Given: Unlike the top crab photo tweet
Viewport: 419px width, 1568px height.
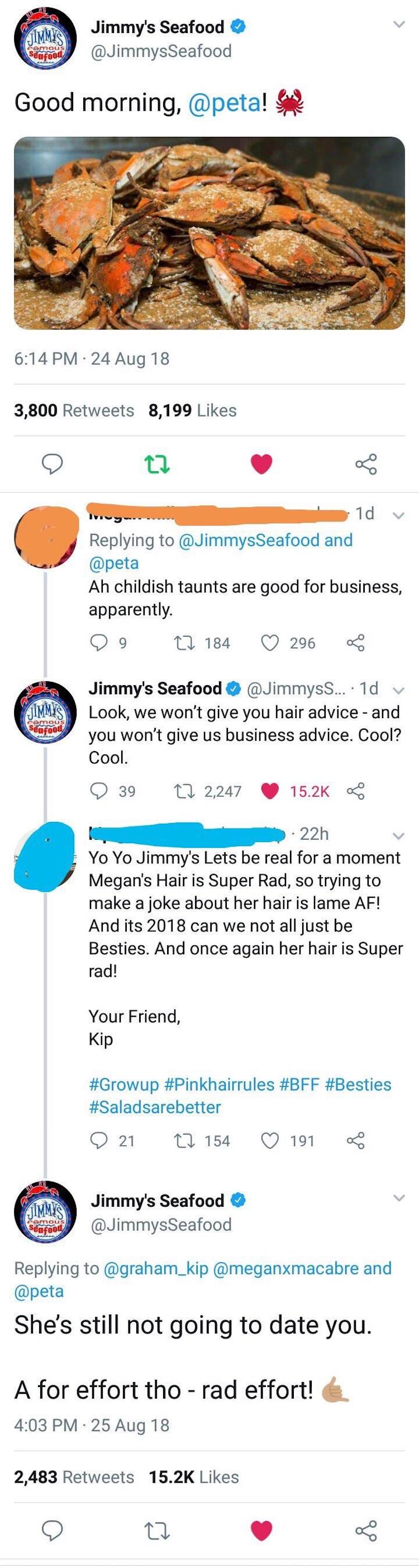Looking at the screenshot, I should 262,465.
